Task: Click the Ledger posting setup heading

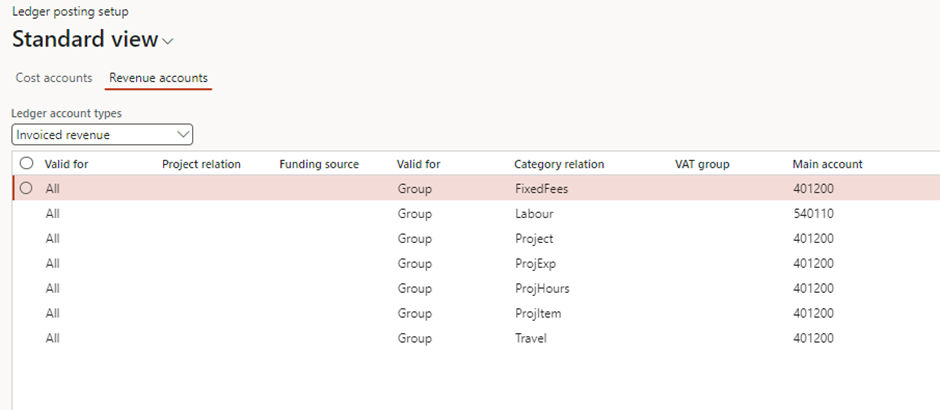Action: coord(70,11)
